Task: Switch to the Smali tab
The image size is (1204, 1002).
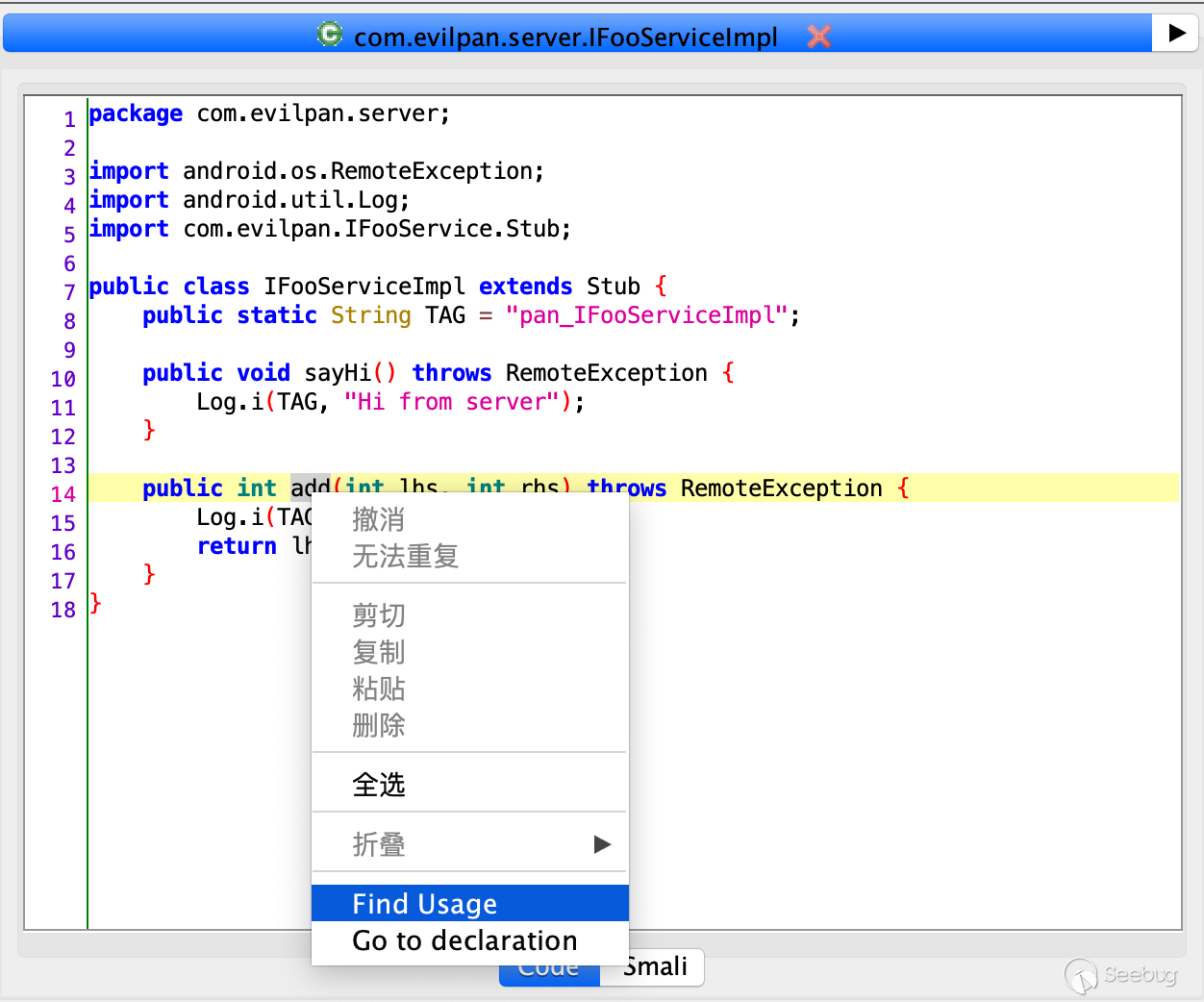Action: 656,967
